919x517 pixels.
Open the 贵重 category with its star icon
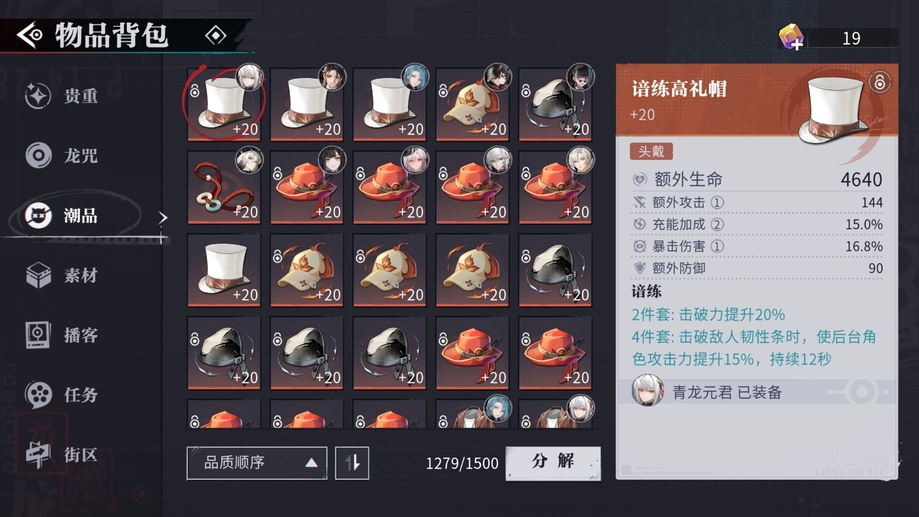[x=38, y=95]
